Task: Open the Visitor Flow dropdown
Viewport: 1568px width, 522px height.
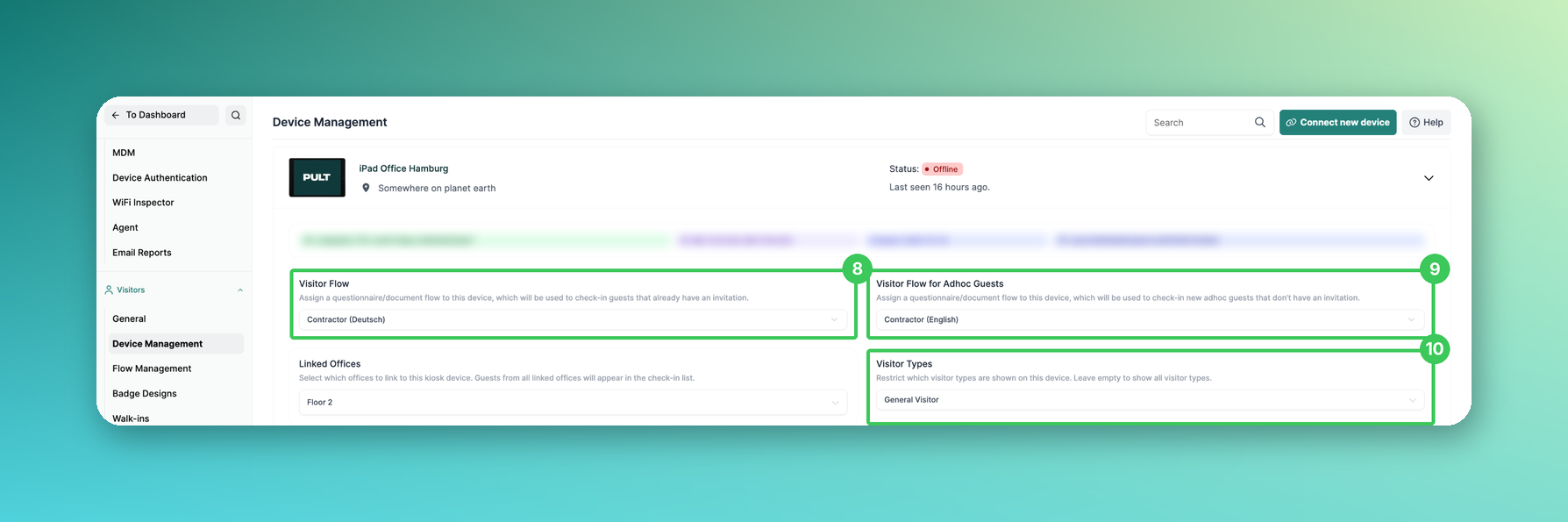Action: (573, 319)
